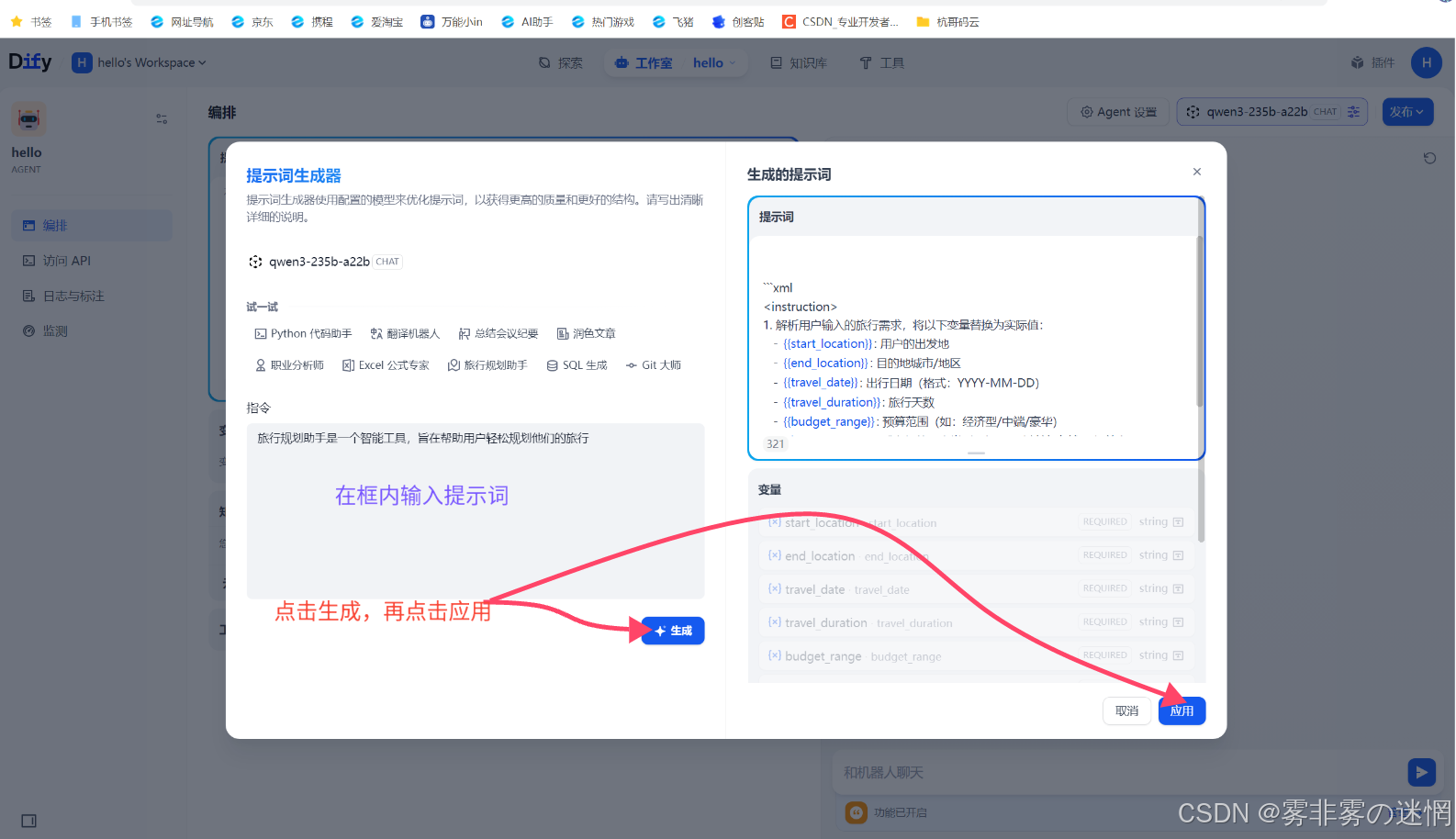Viewport: 1456px width, 839px height.
Task: Open Agent 设置 settings
Action: tap(1118, 112)
